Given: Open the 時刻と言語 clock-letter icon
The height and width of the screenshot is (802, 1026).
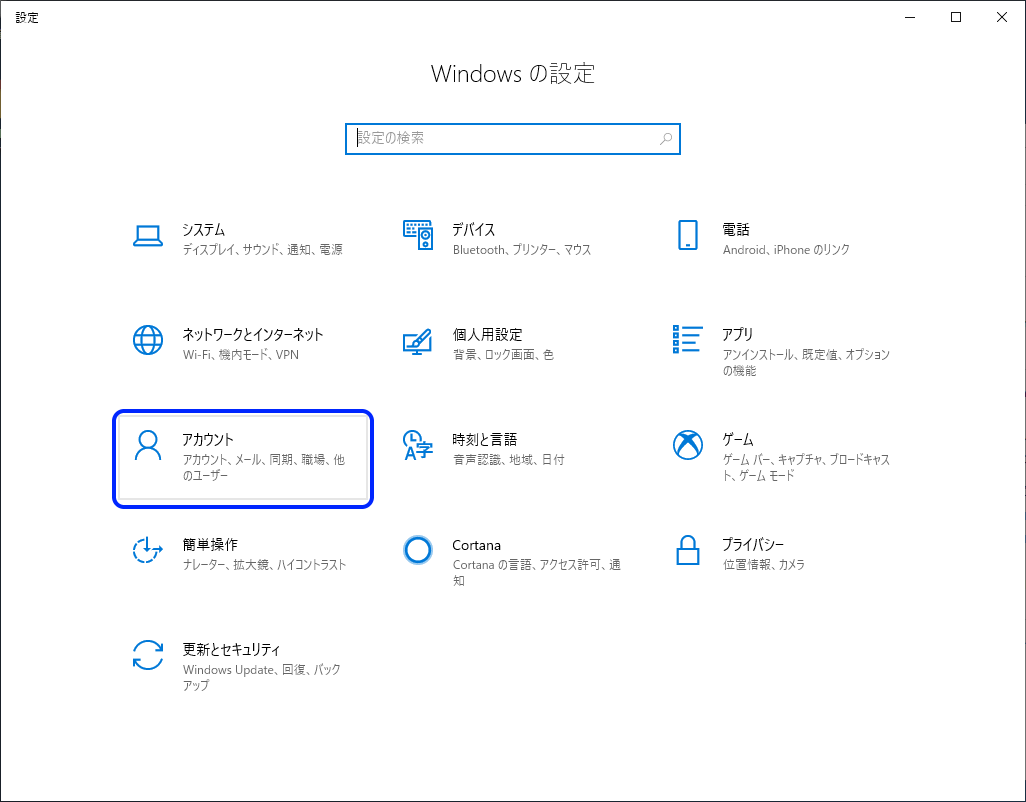Looking at the screenshot, I should [x=417, y=445].
